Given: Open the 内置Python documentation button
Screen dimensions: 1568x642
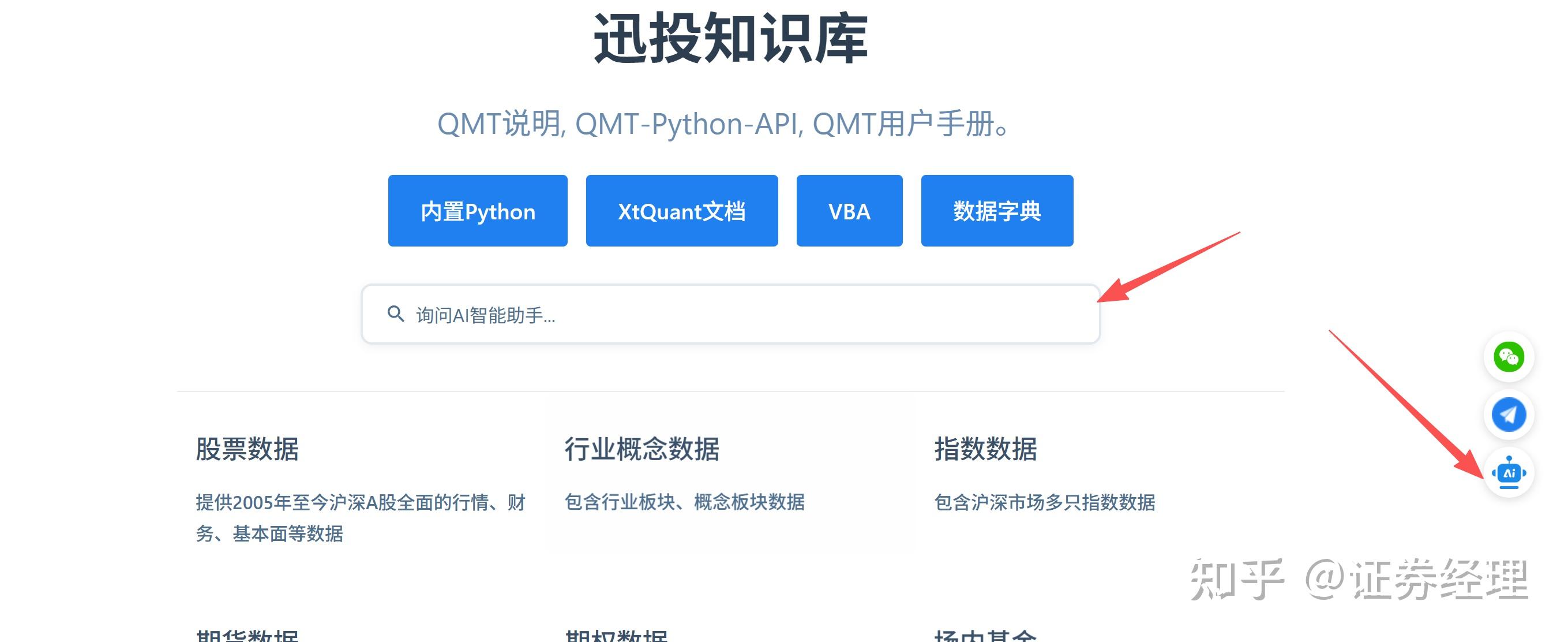Looking at the screenshot, I should [x=478, y=211].
